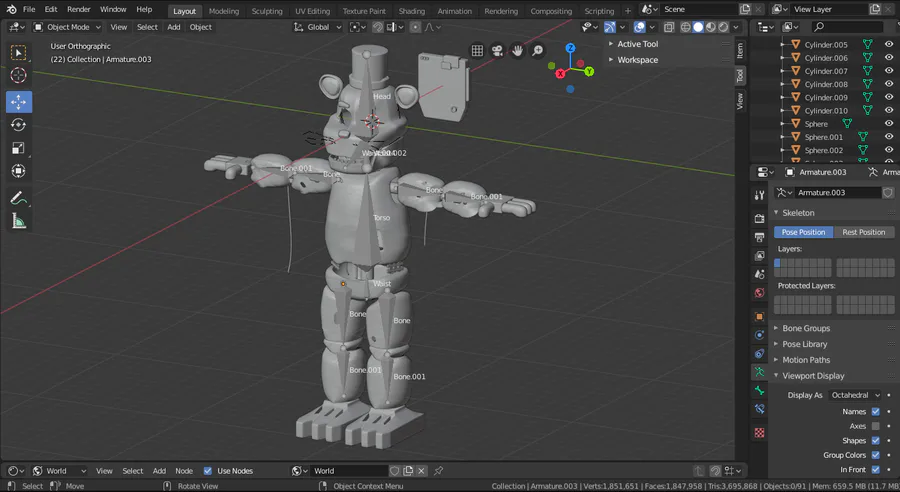Toggle the Shapes checkbox
900x492 pixels.
click(x=875, y=440)
